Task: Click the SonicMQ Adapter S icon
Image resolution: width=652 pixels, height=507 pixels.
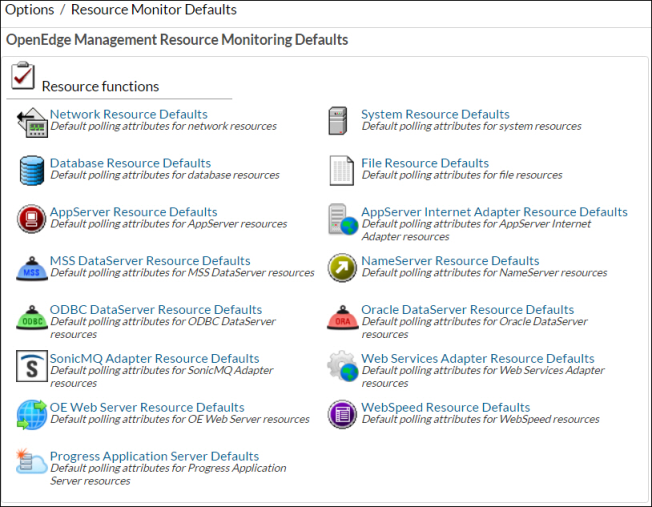Action: click(32, 366)
